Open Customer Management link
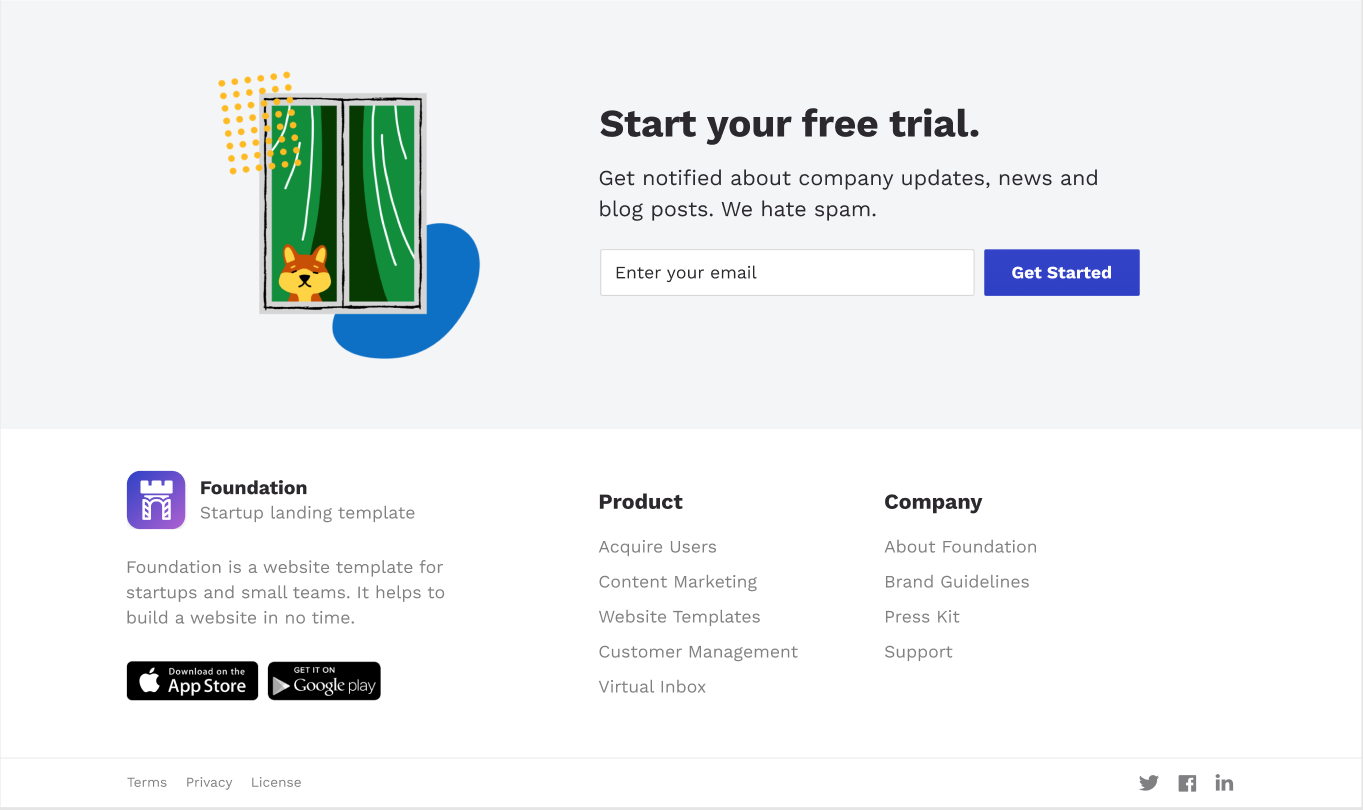This screenshot has width=1363, height=810. 698,652
